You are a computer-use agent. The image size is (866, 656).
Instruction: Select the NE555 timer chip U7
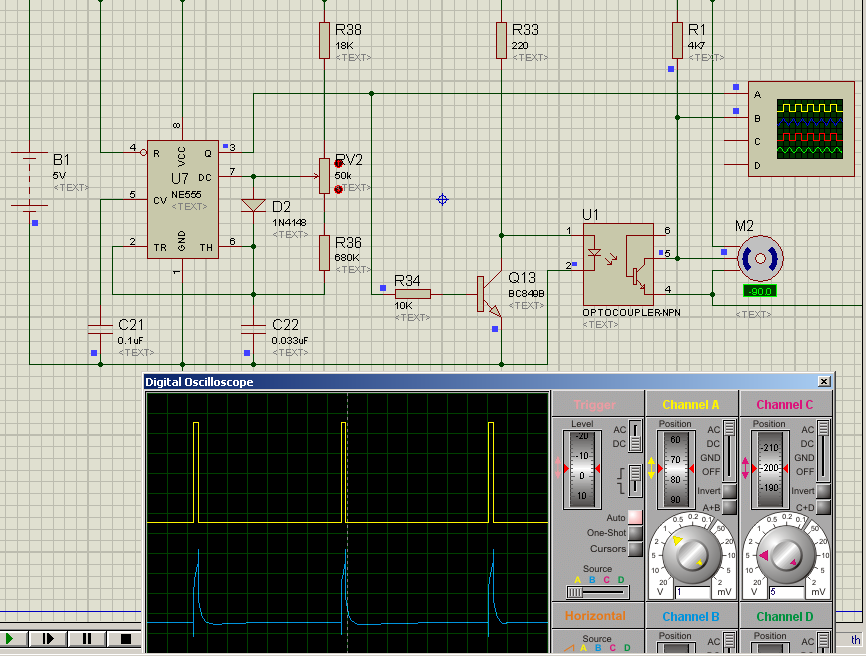pyautogui.click(x=182, y=198)
